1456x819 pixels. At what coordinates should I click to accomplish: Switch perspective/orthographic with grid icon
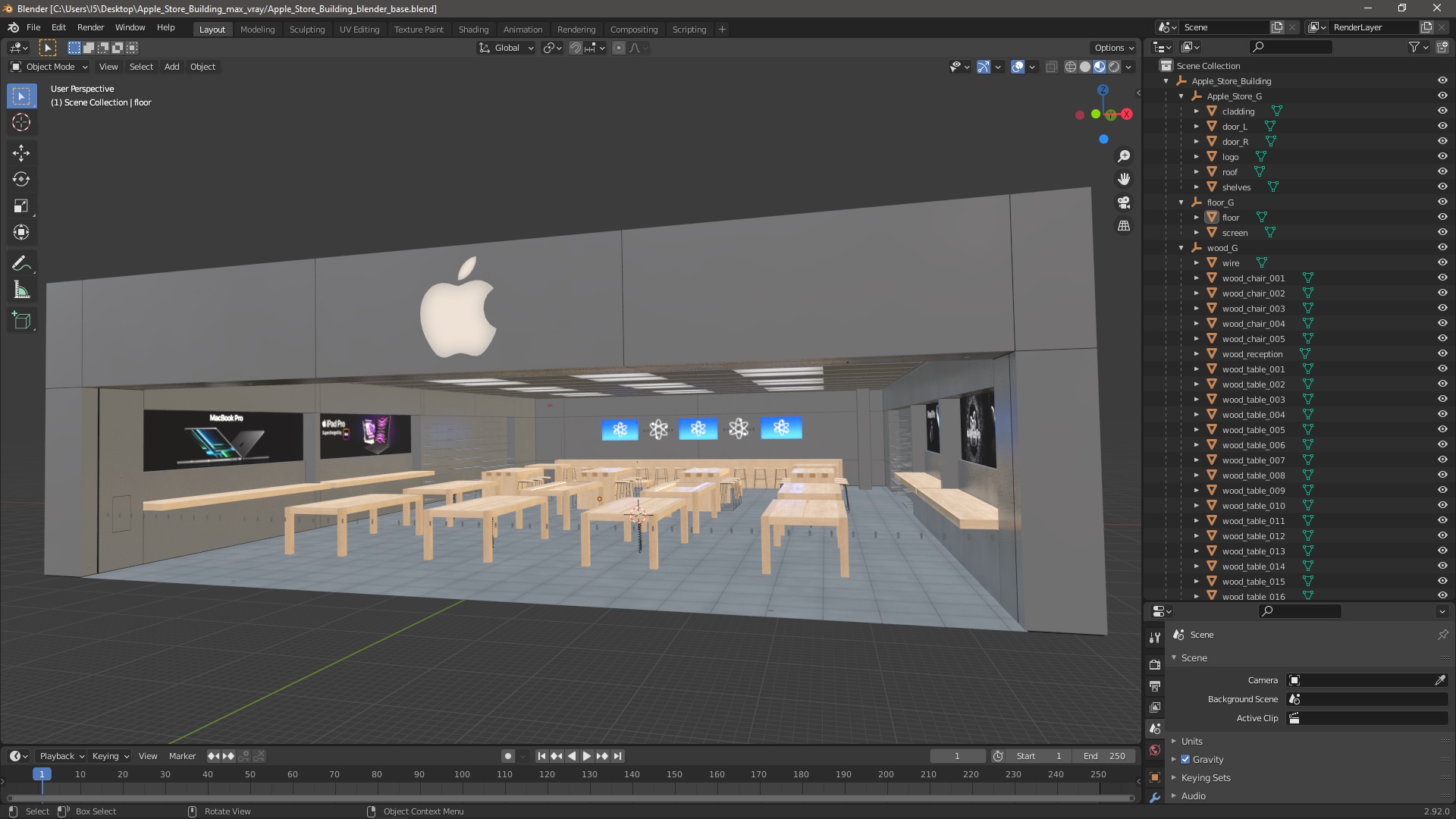tap(1124, 226)
